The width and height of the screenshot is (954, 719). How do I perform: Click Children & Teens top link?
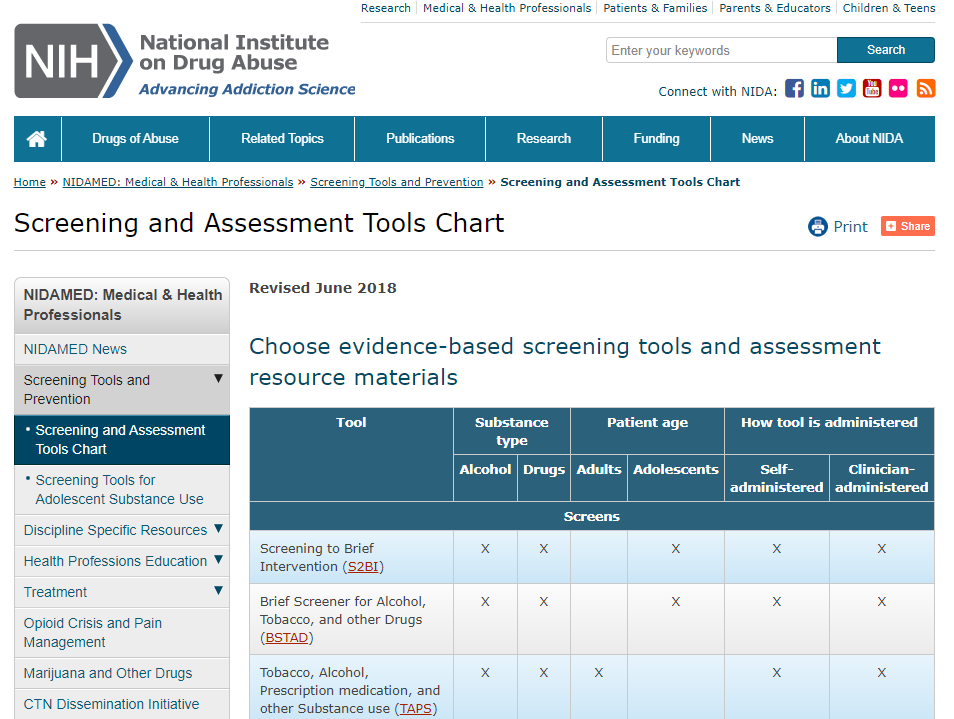coord(889,8)
